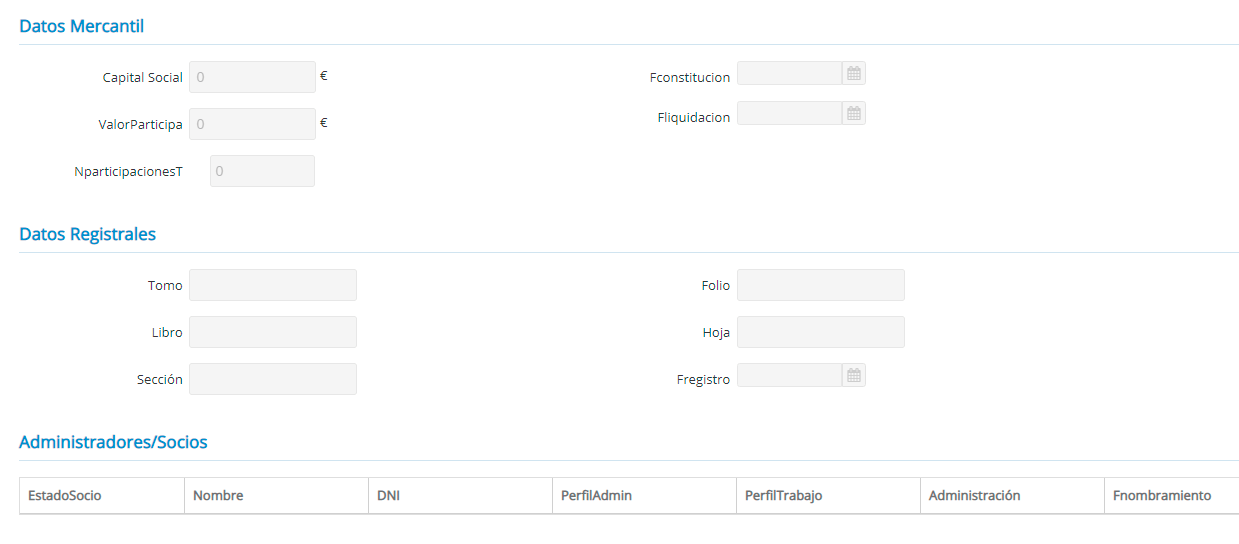Click the Fconstitucion date field
1239x544 pixels.
789,73
